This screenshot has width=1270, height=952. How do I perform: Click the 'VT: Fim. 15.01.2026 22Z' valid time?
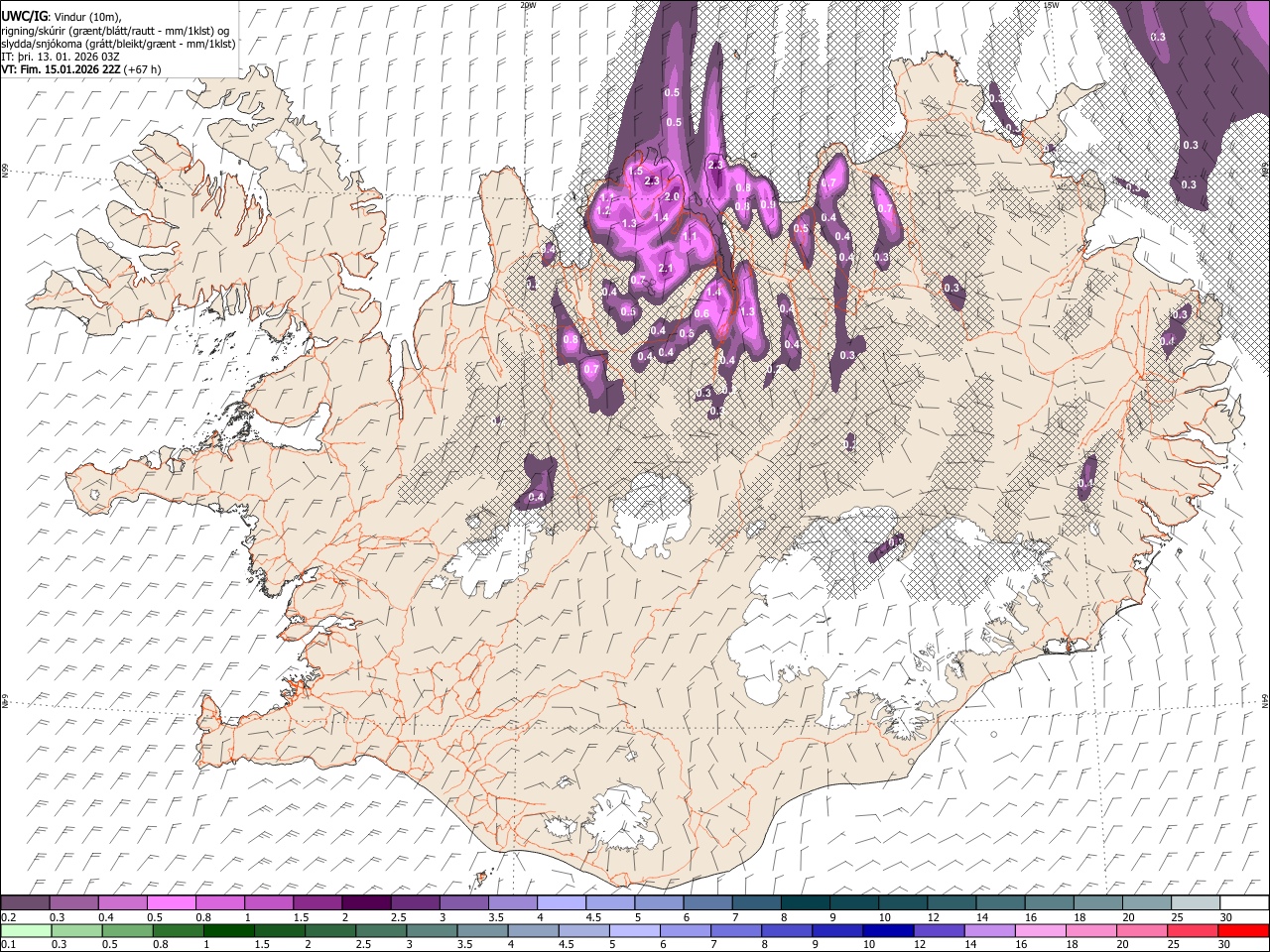[62, 69]
